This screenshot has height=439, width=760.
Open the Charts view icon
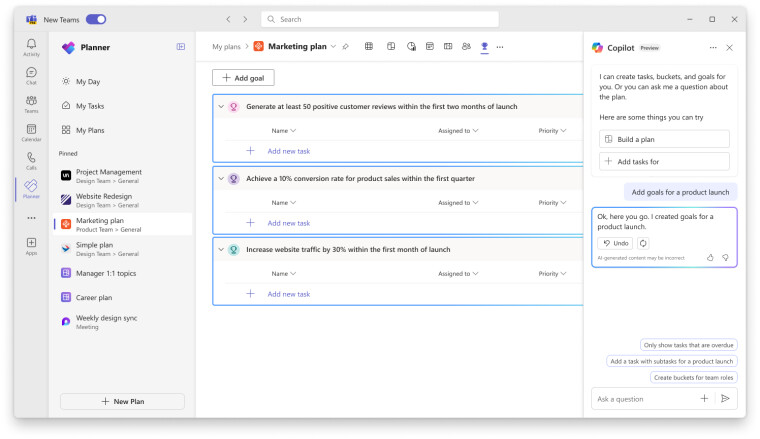coord(411,46)
